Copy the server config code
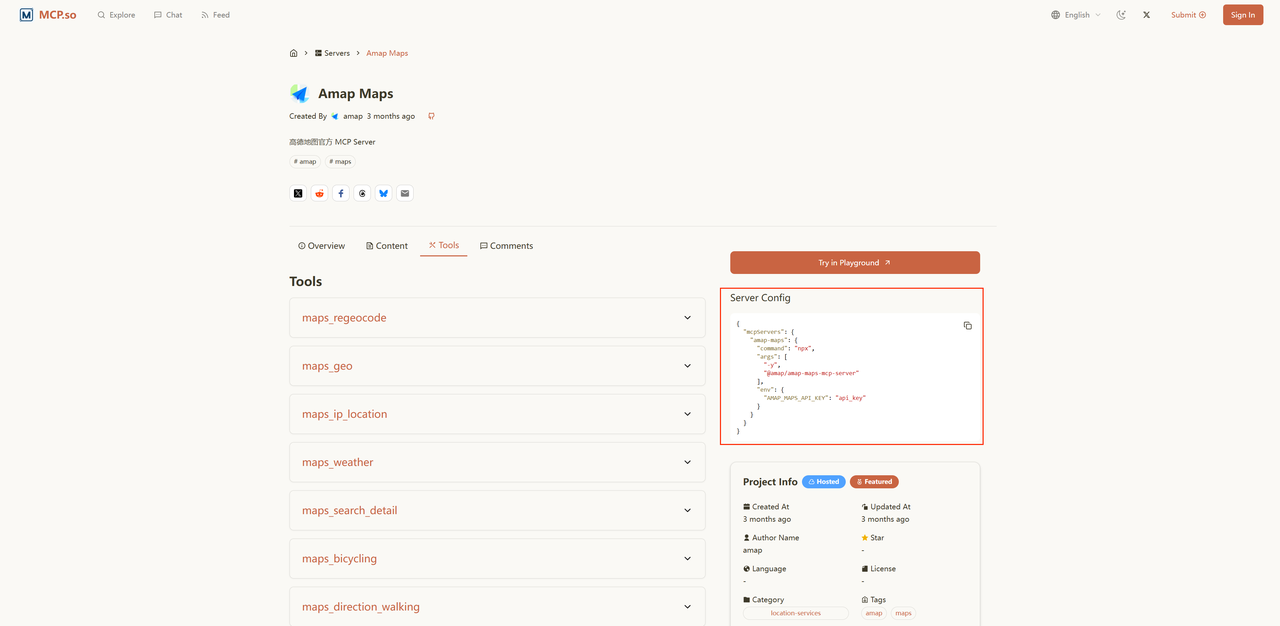The width and height of the screenshot is (1280, 626). click(967, 326)
